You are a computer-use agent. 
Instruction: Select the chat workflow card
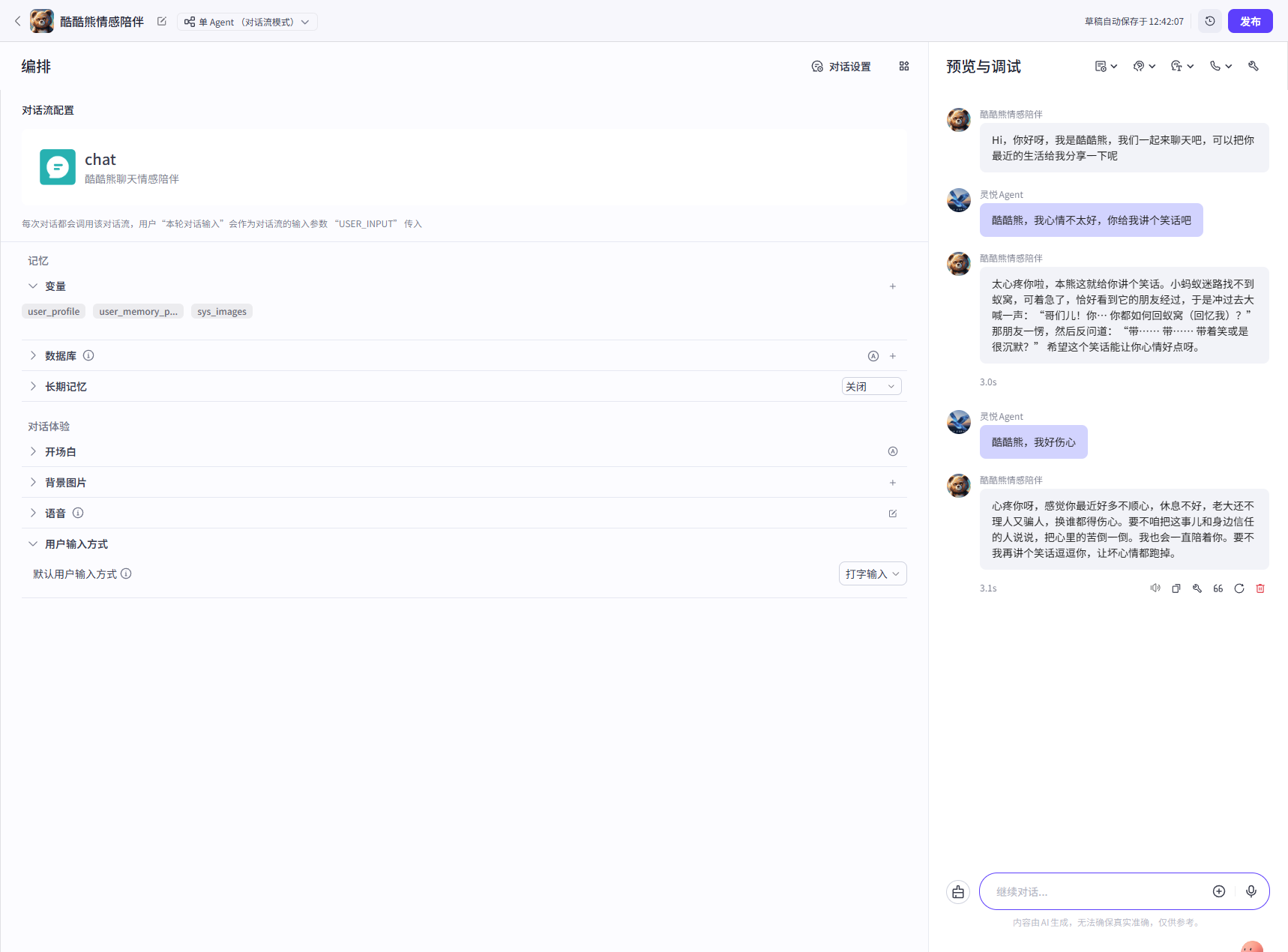(x=464, y=167)
